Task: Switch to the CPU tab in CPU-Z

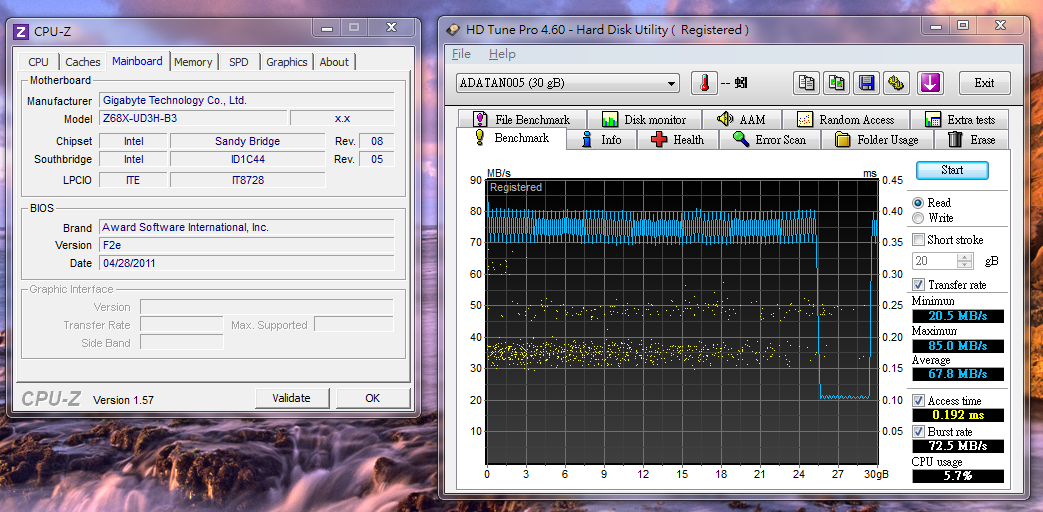Action: coord(39,62)
